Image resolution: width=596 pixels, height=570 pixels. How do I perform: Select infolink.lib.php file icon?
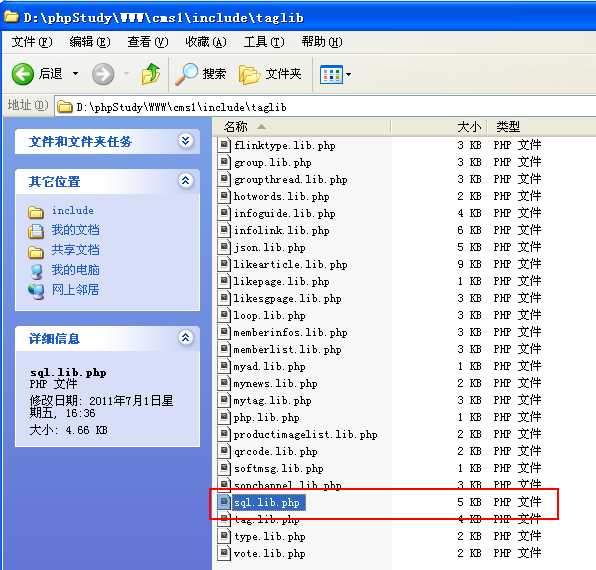tap(224, 230)
